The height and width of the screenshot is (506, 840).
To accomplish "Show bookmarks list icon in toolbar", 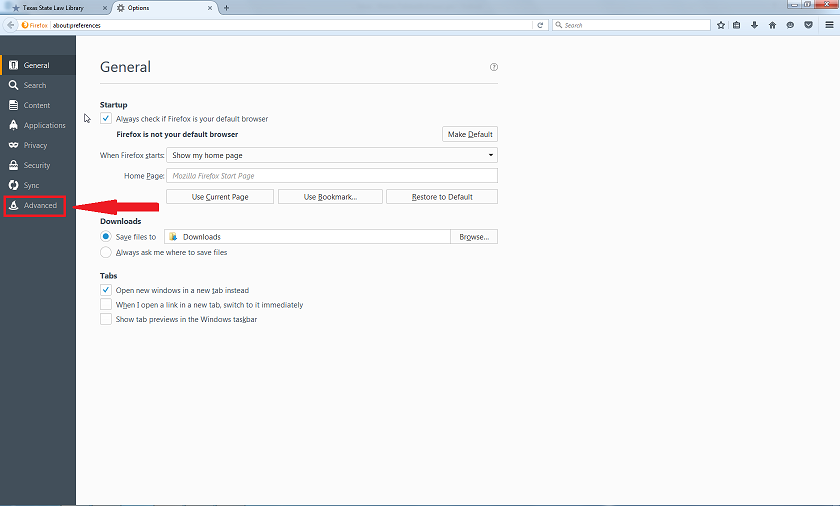I will pos(737,25).
